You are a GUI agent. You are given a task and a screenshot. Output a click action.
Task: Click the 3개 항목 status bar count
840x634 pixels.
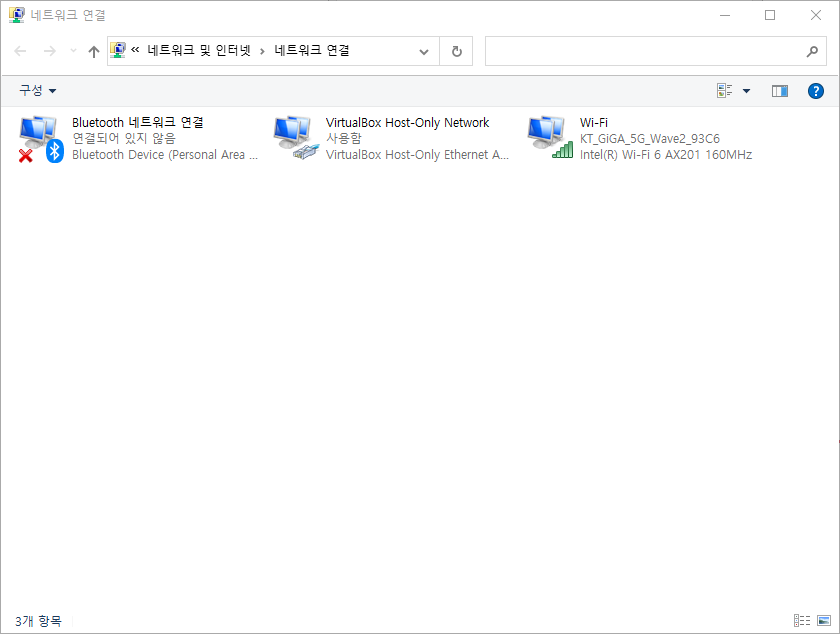tap(38, 621)
